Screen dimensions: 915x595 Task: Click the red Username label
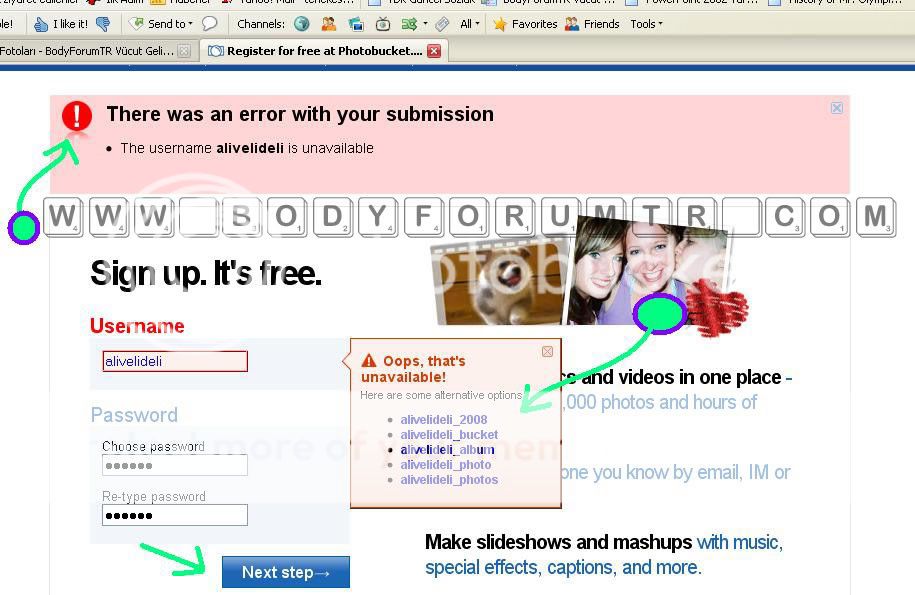click(x=137, y=326)
